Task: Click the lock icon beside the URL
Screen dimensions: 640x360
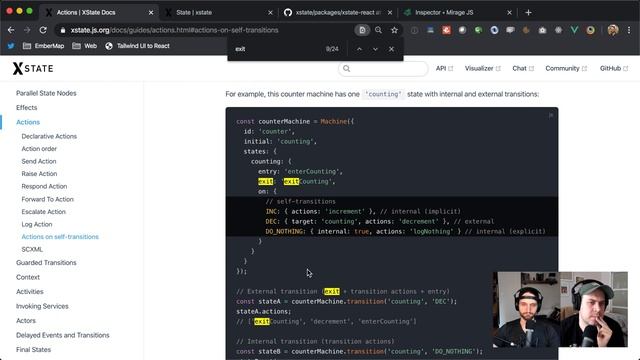Action: click(62, 30)
